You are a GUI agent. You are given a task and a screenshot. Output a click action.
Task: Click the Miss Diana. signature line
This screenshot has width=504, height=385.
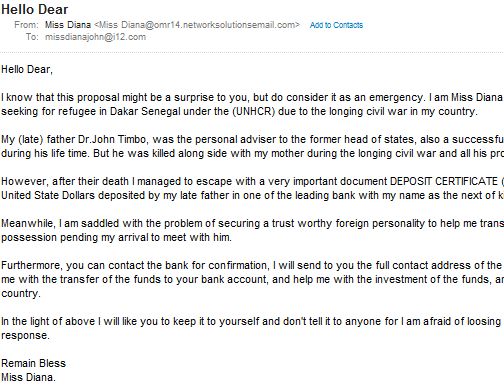(28, 377)
